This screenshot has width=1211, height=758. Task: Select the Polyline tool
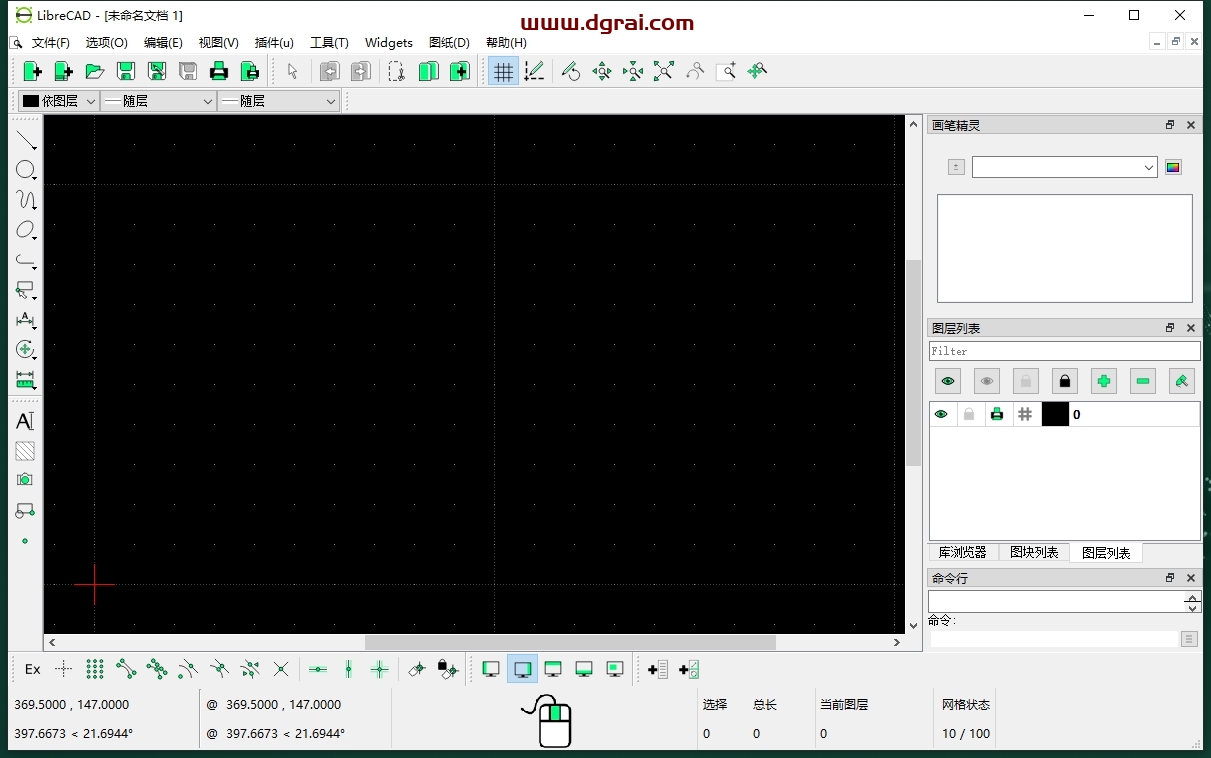[x=26, y=260]
